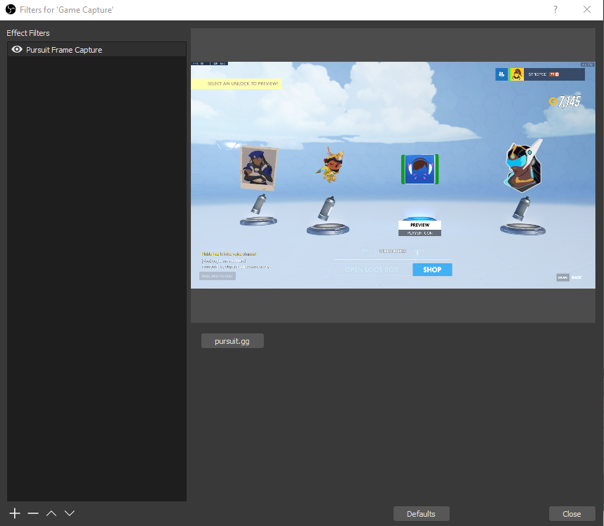This screenshot has height=526, width=604.
Task: Click SELECT AN UNLOCK TO PREVIEW banner
Action: point(237,84)
